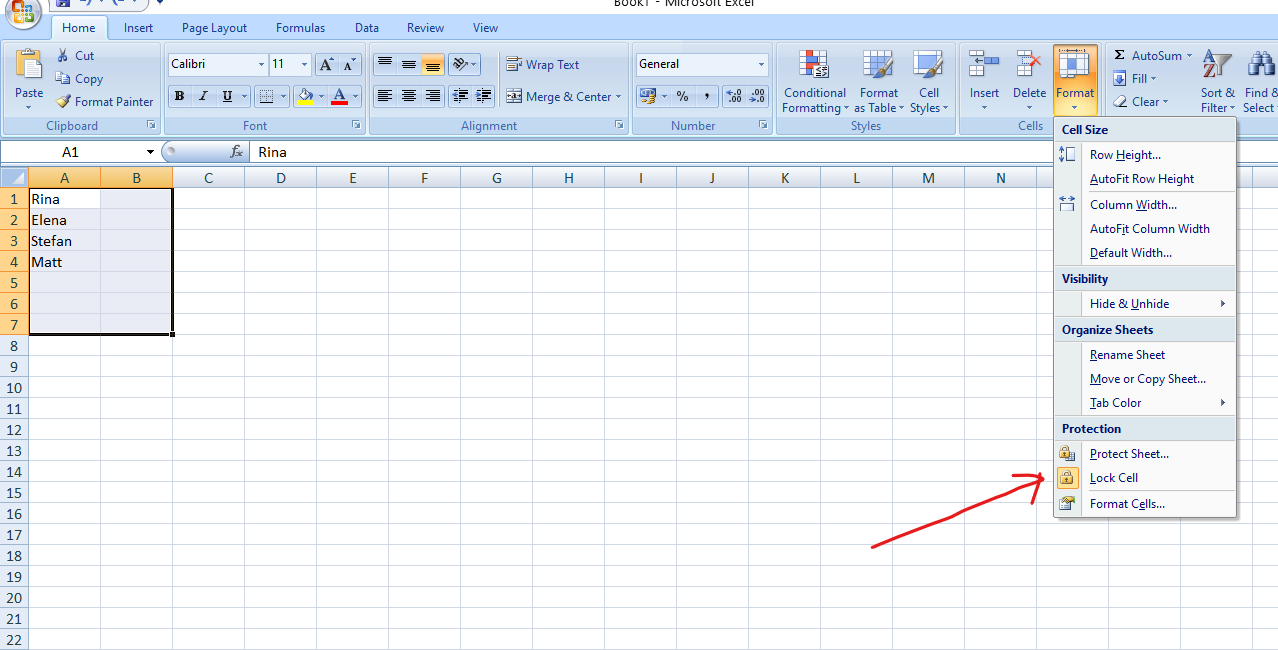Toggle Italic formatting

204,97
